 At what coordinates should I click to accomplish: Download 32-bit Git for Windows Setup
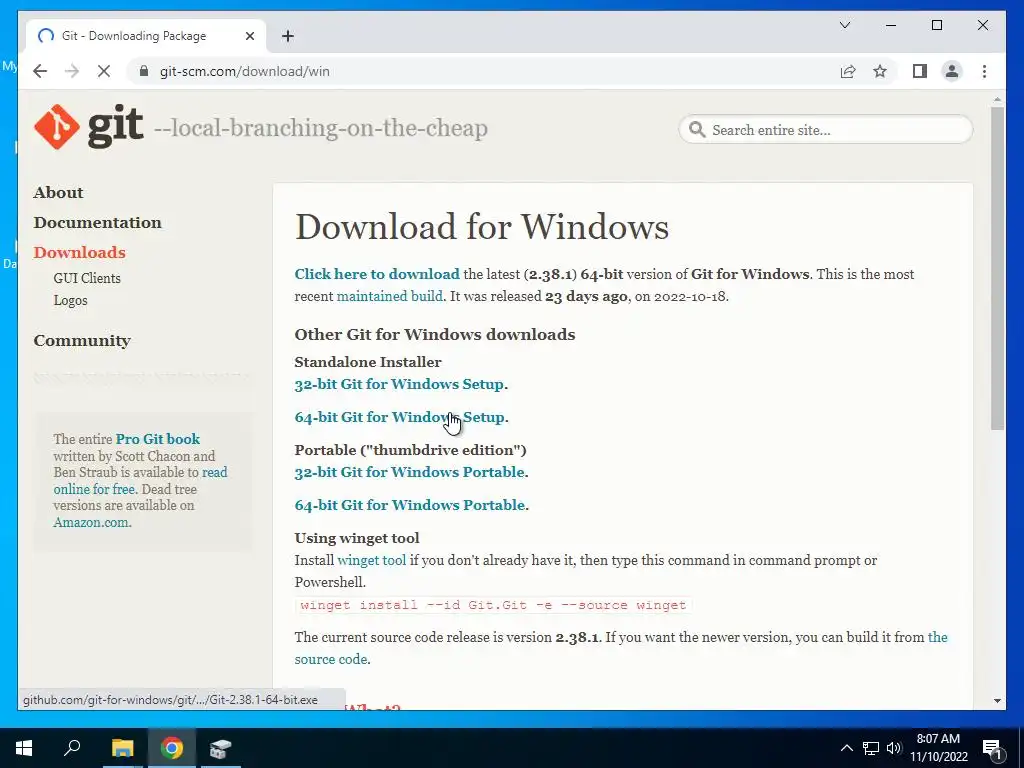[399, 384]
